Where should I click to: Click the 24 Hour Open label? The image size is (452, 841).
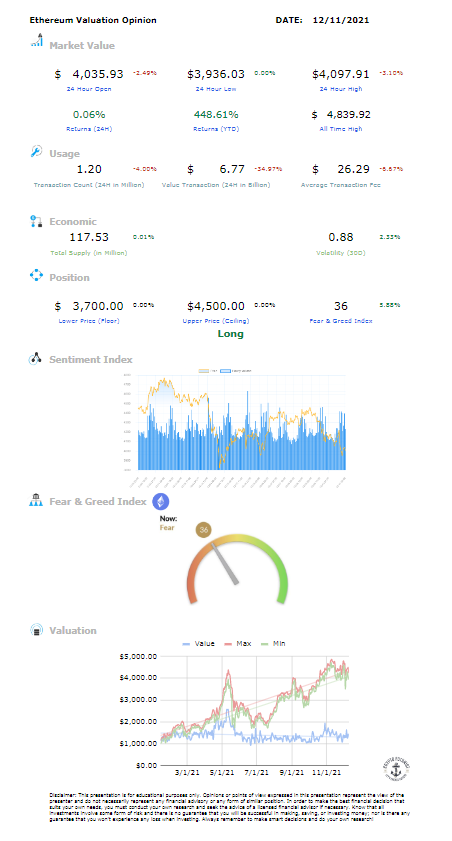coord(89,89)
